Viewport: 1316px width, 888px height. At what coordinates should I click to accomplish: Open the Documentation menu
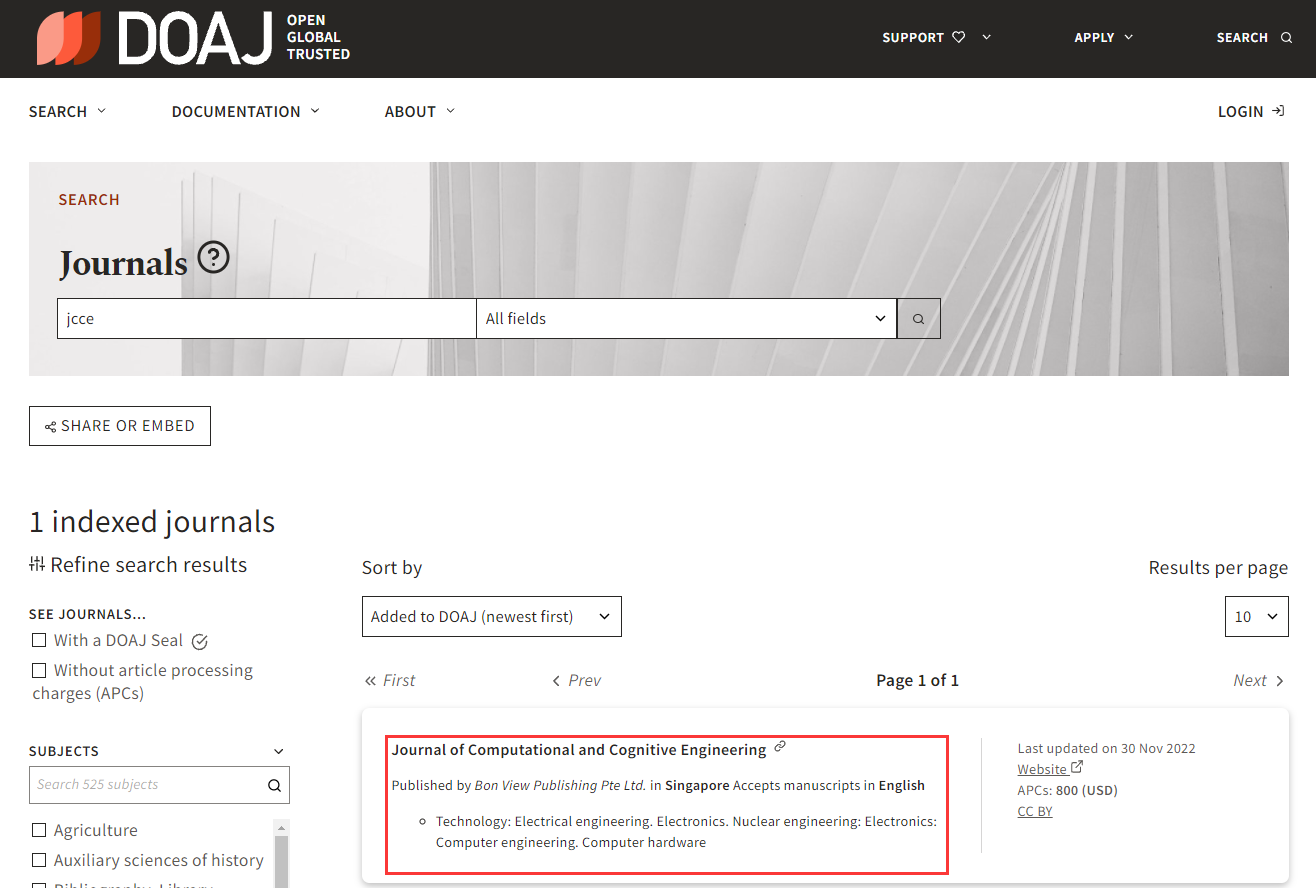click(x=246, y=111)
